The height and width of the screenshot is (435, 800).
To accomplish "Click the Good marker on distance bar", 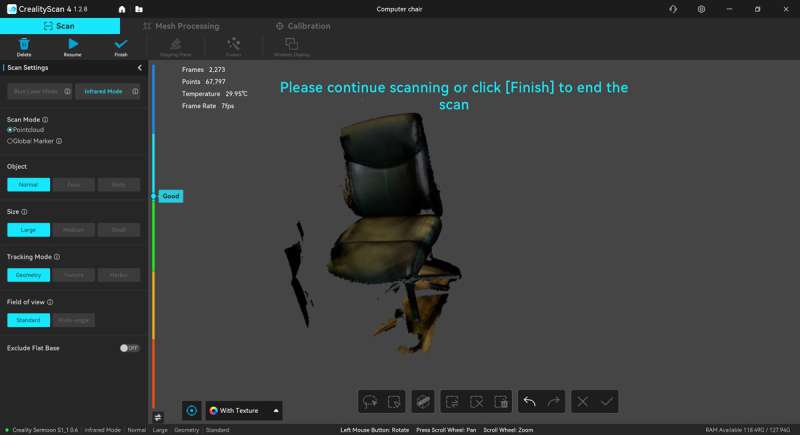I will [170, 196].
